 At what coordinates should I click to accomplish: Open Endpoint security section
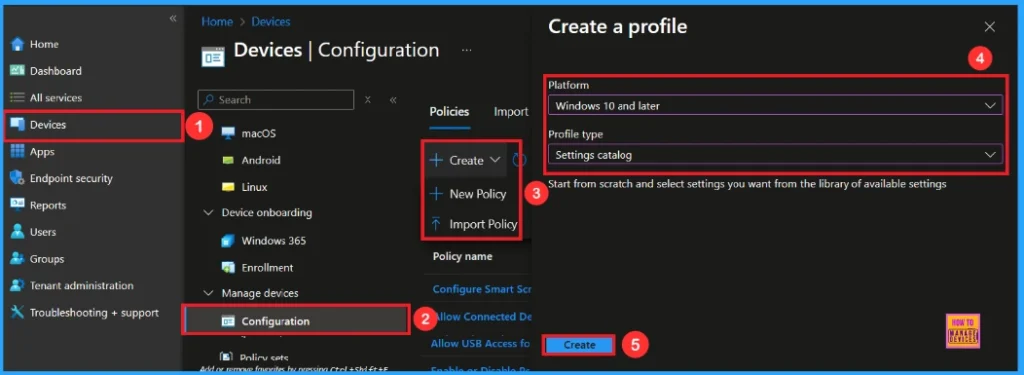coord(71,178)
